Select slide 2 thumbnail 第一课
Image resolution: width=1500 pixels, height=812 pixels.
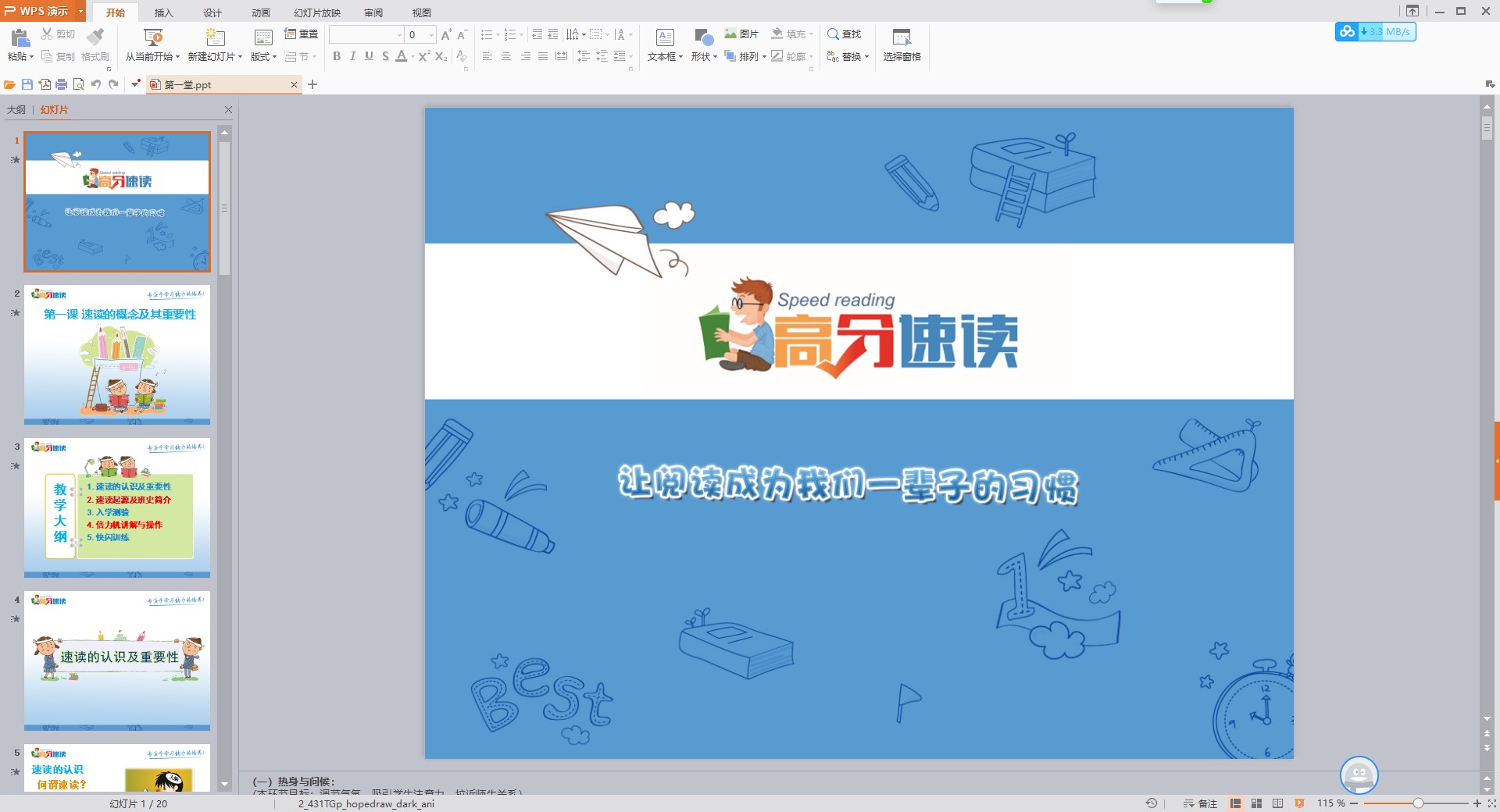point(117,354)
